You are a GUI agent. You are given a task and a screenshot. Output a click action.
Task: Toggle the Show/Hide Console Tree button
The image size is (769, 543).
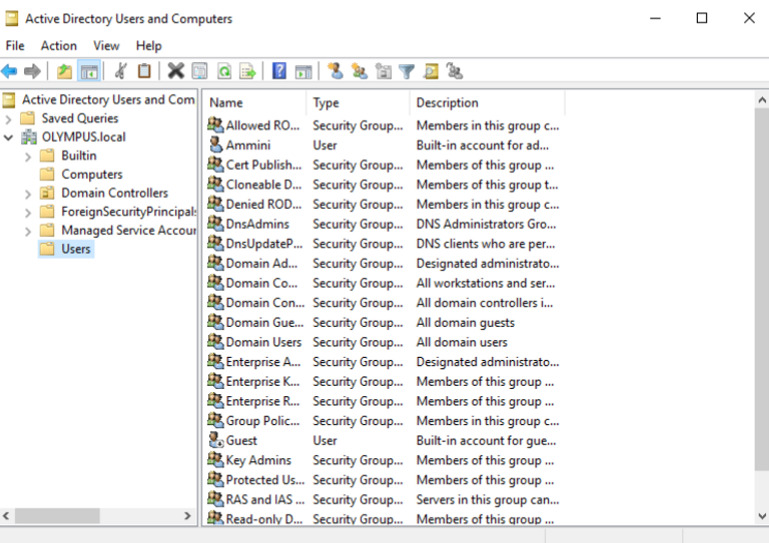89,71
